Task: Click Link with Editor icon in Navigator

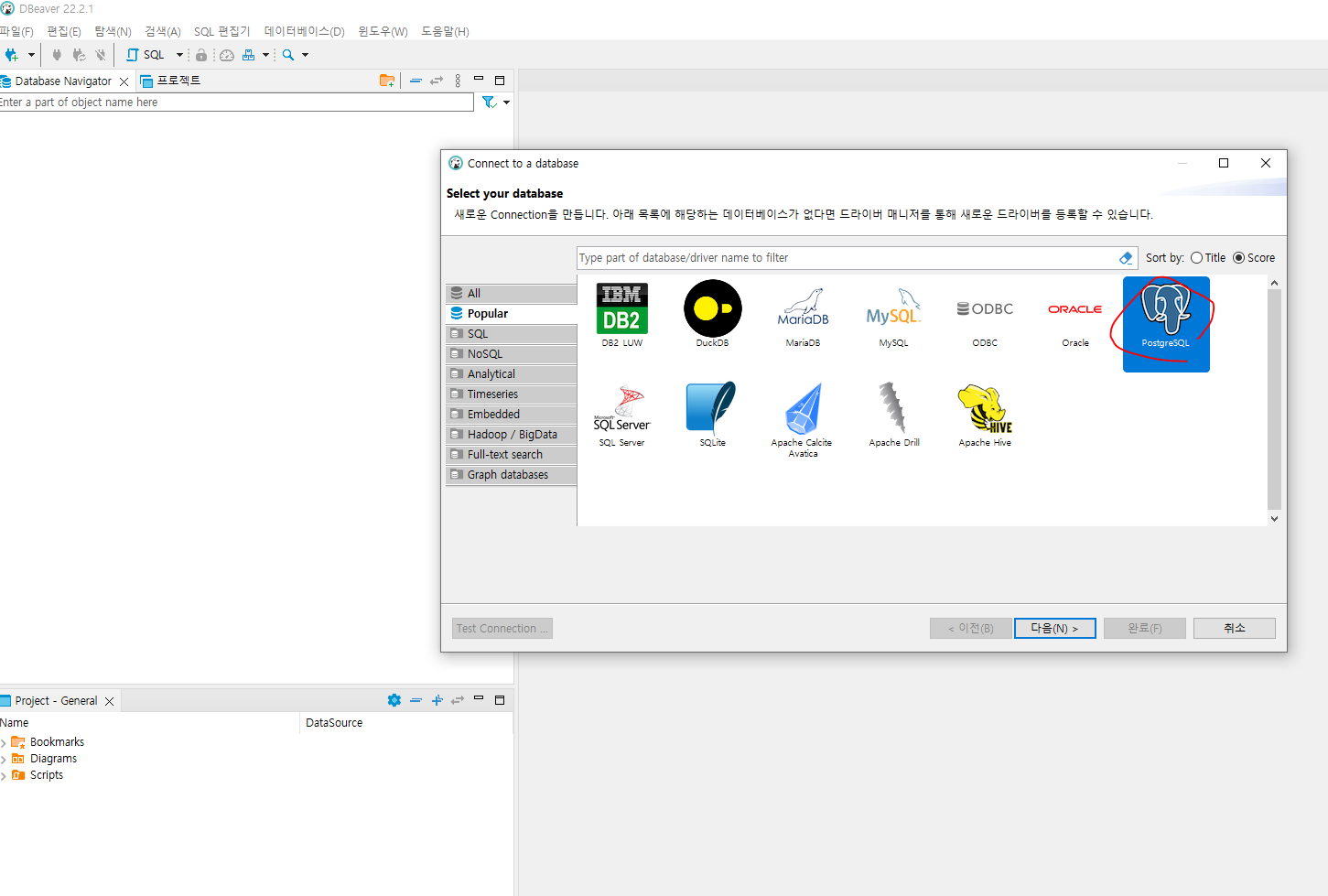Action: coord(437,81)
